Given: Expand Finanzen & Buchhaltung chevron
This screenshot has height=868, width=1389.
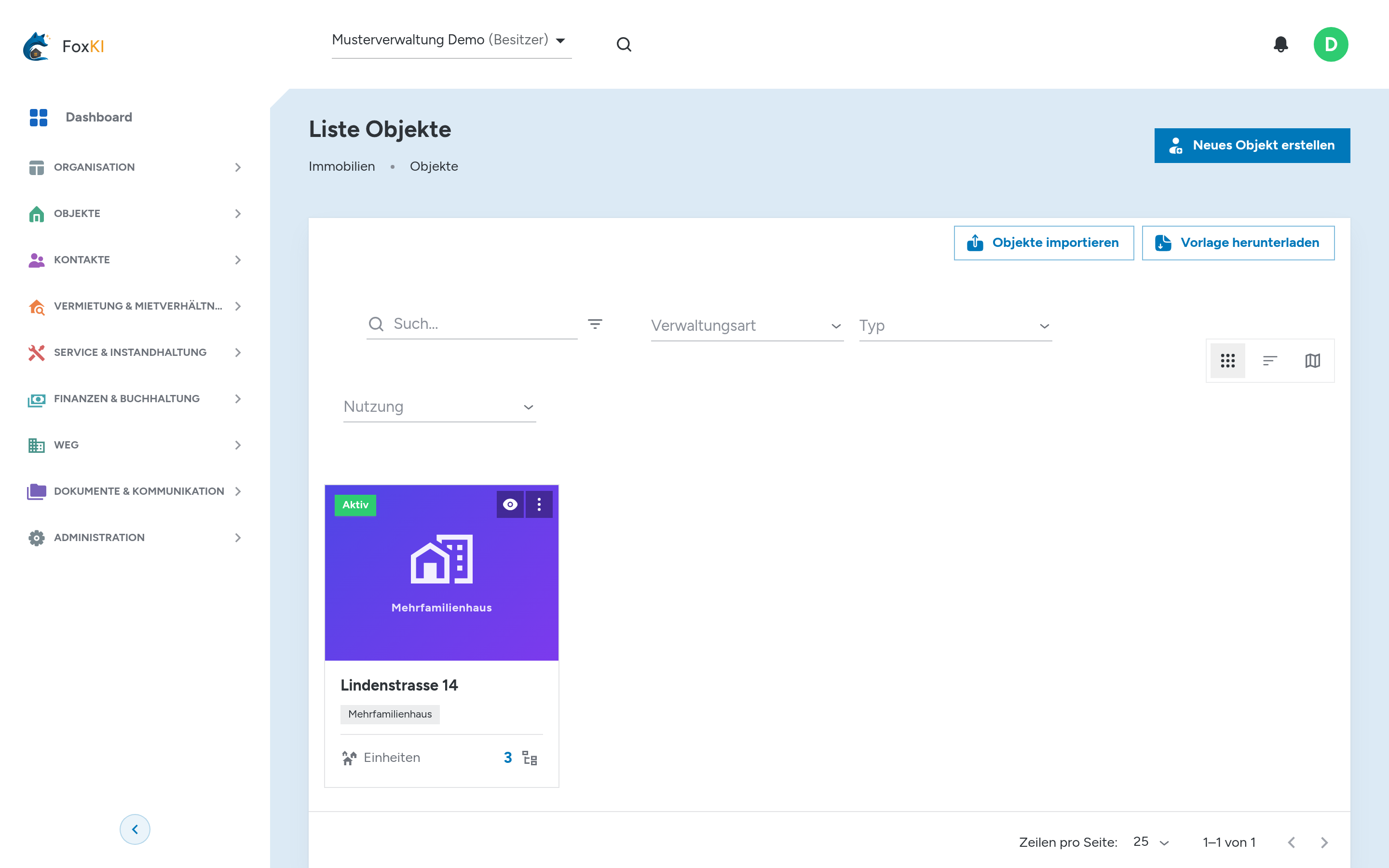Looking at the screenshot, I should point(238,399).
